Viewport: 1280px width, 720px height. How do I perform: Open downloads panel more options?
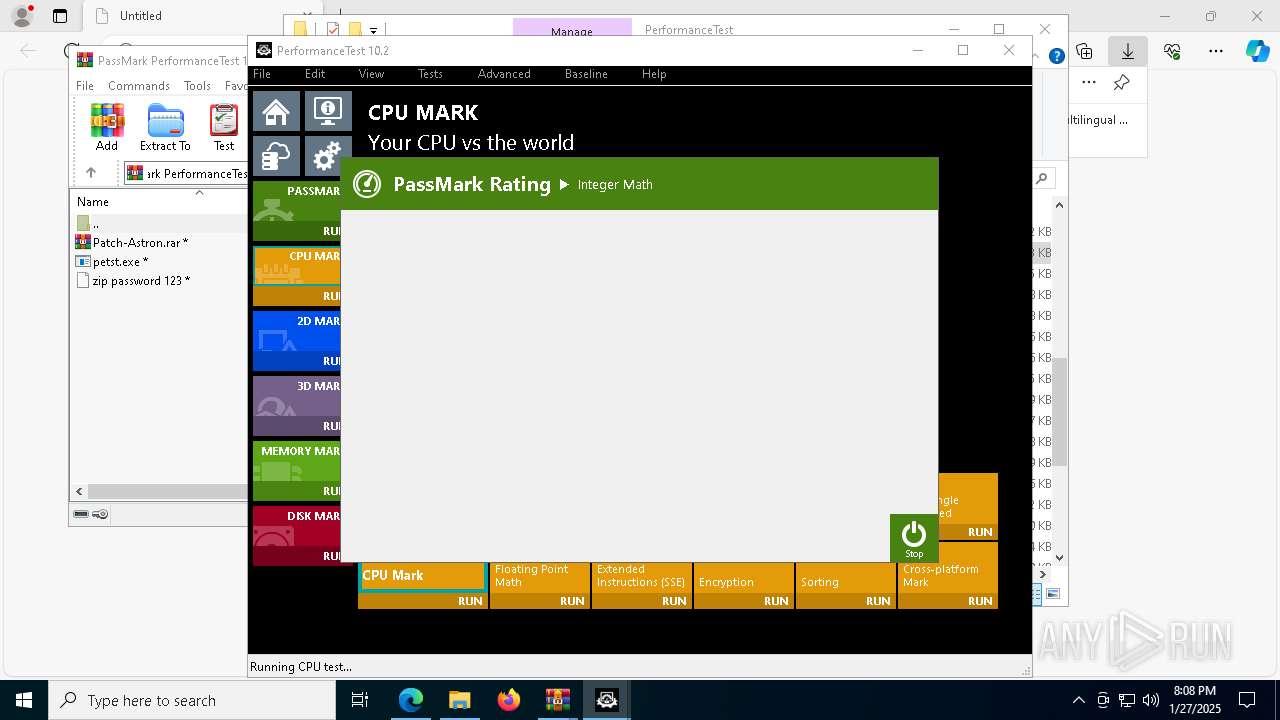1089,82
